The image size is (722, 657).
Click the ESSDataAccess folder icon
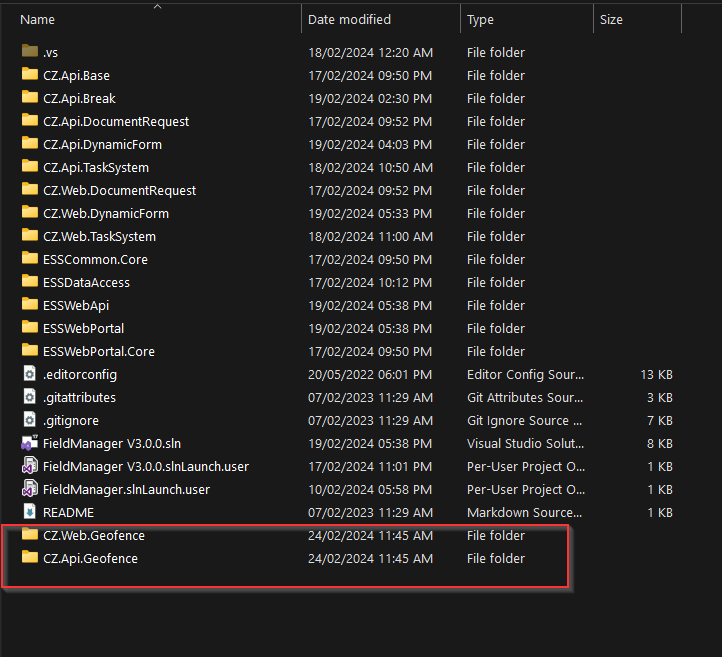pyautogui.click(x=30, y=281)
